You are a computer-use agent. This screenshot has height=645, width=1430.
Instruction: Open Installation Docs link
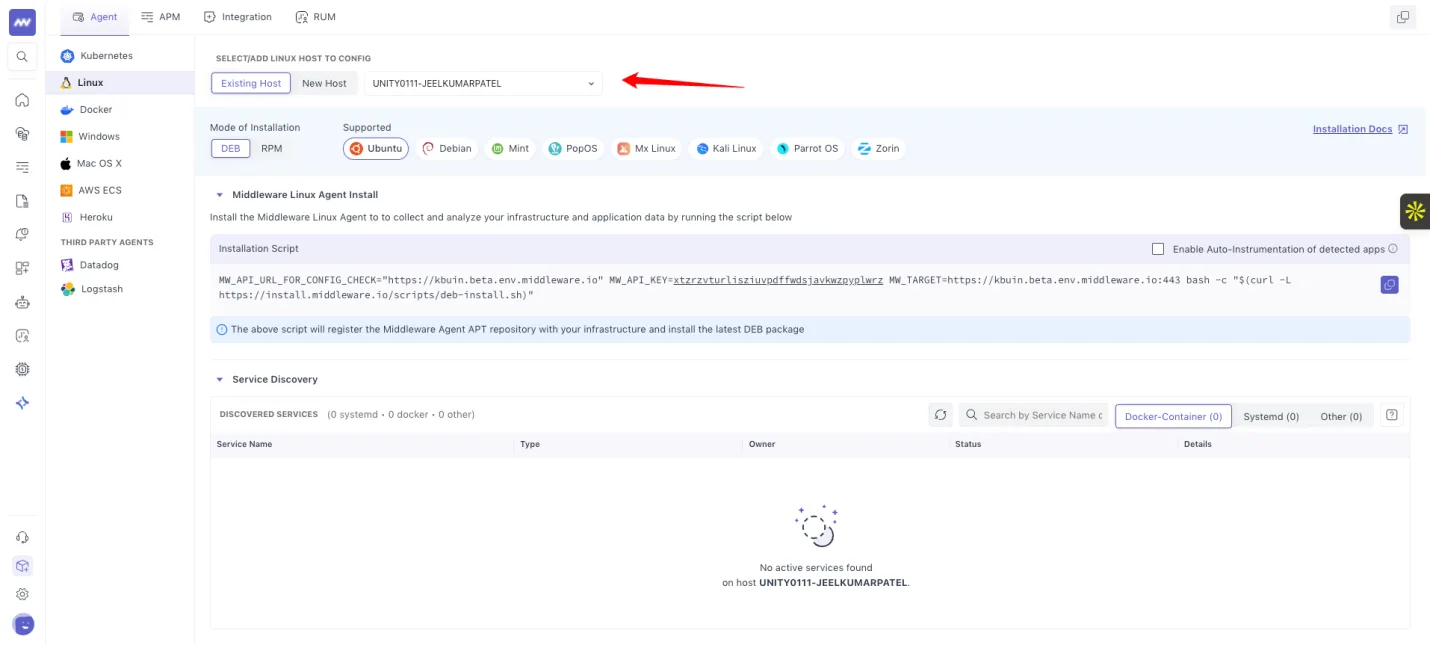click(1360, 129)
